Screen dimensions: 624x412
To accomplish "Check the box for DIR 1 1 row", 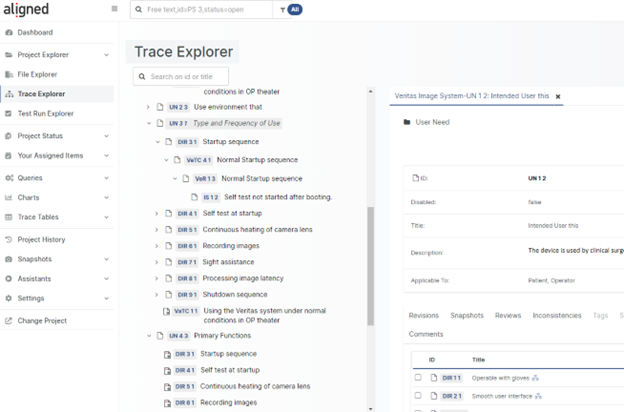I will click(418, 378).
